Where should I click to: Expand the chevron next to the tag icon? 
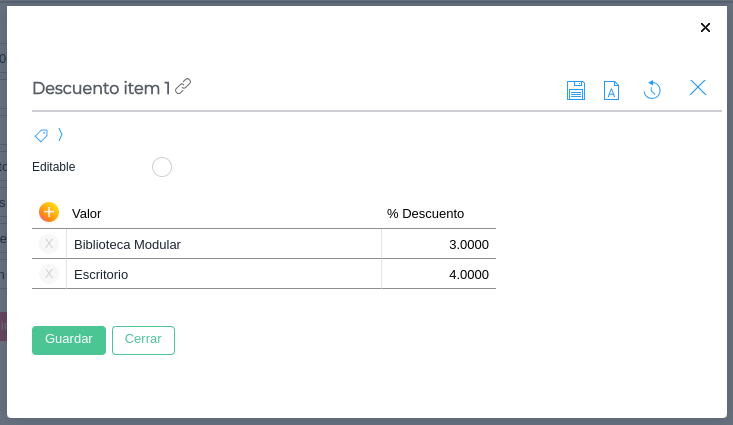[60, 135]
